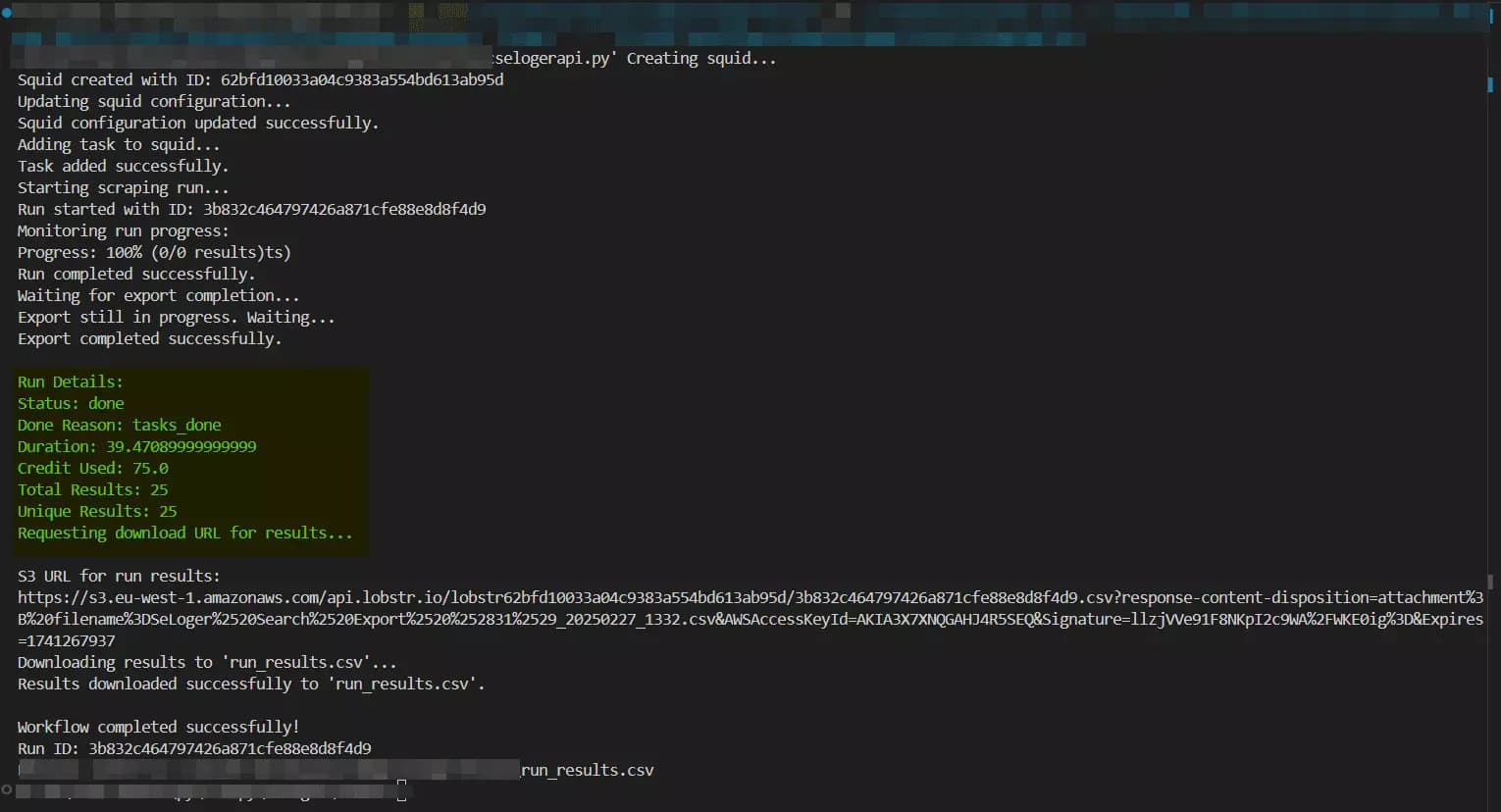Click "Export still in progress. Waiting..." line
Image resolution: width=1501 pixels, height=812 pixels.
(x=176, y=318)
